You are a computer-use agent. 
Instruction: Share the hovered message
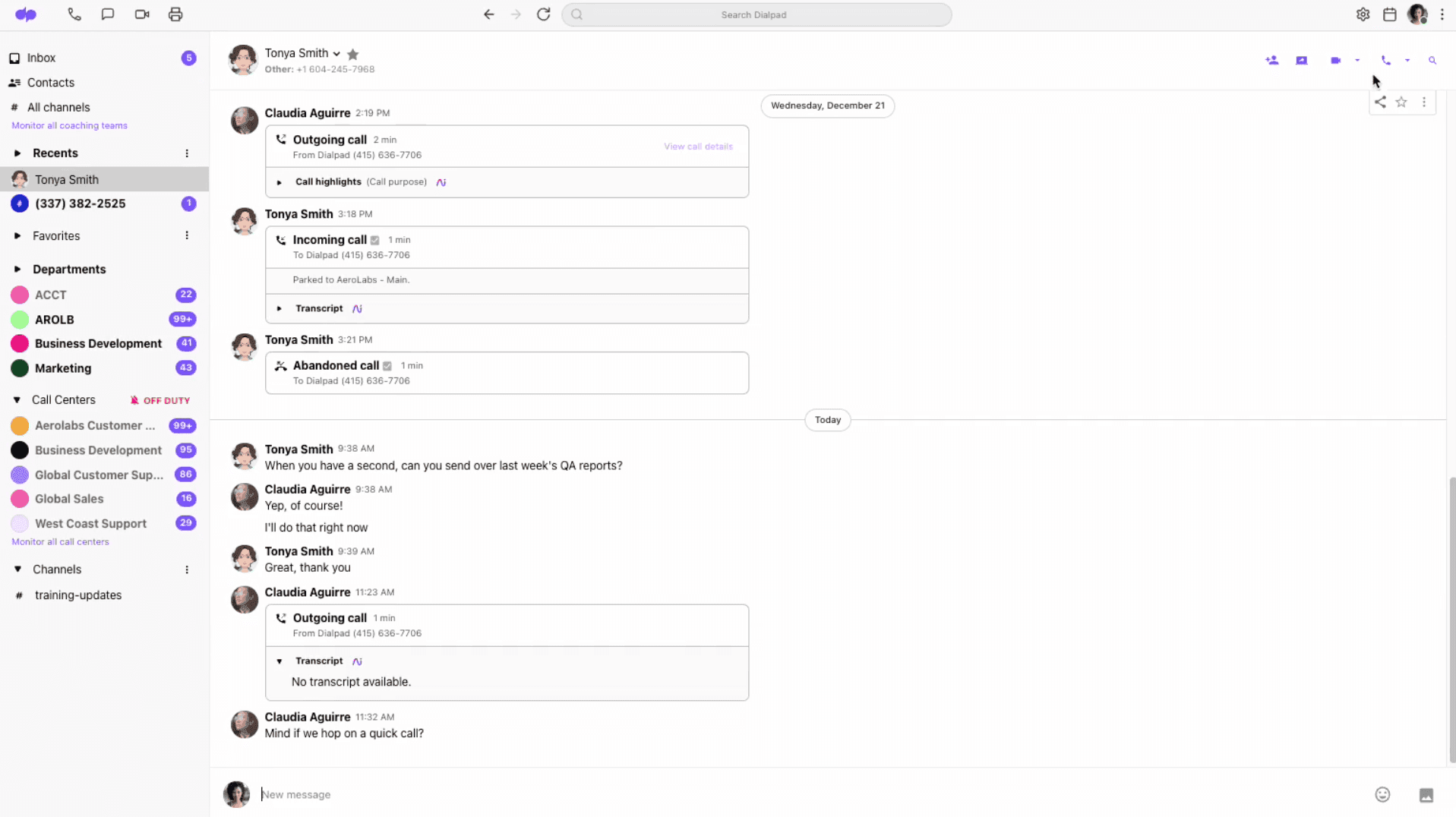click(x=1380, y=102)
